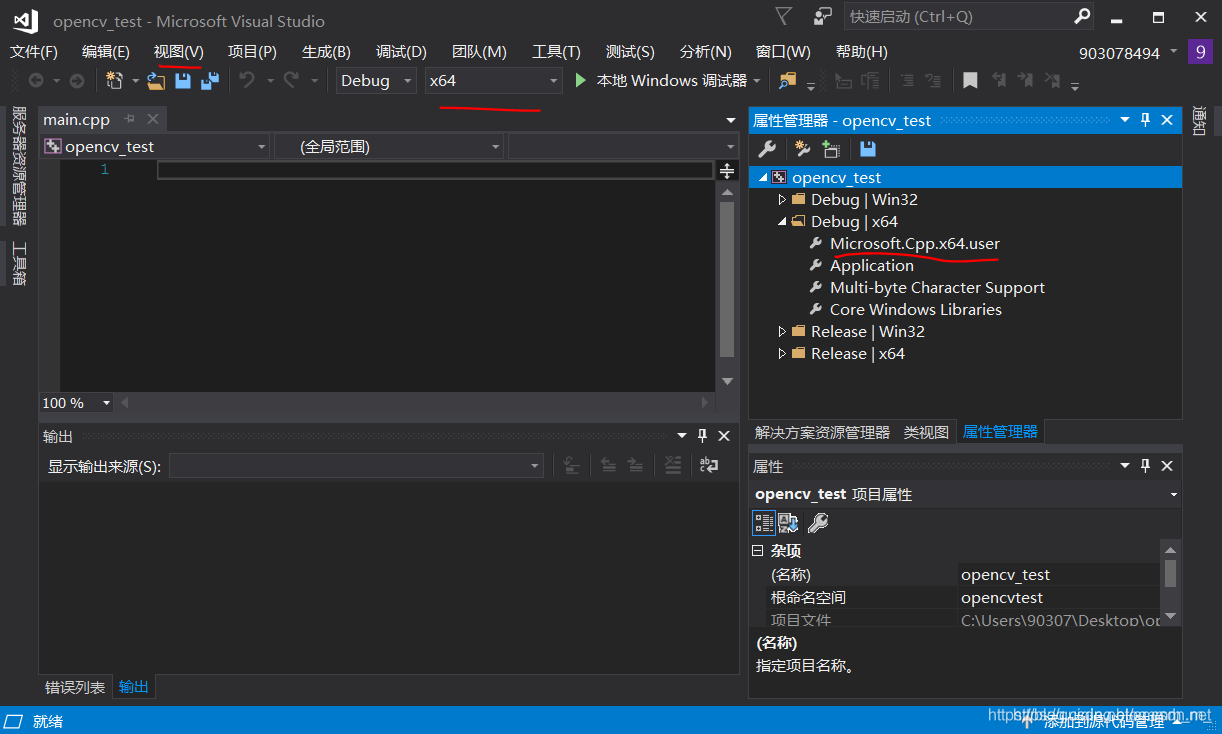
Task: Collapse the opencv_test root node
Action: [763, 178]
